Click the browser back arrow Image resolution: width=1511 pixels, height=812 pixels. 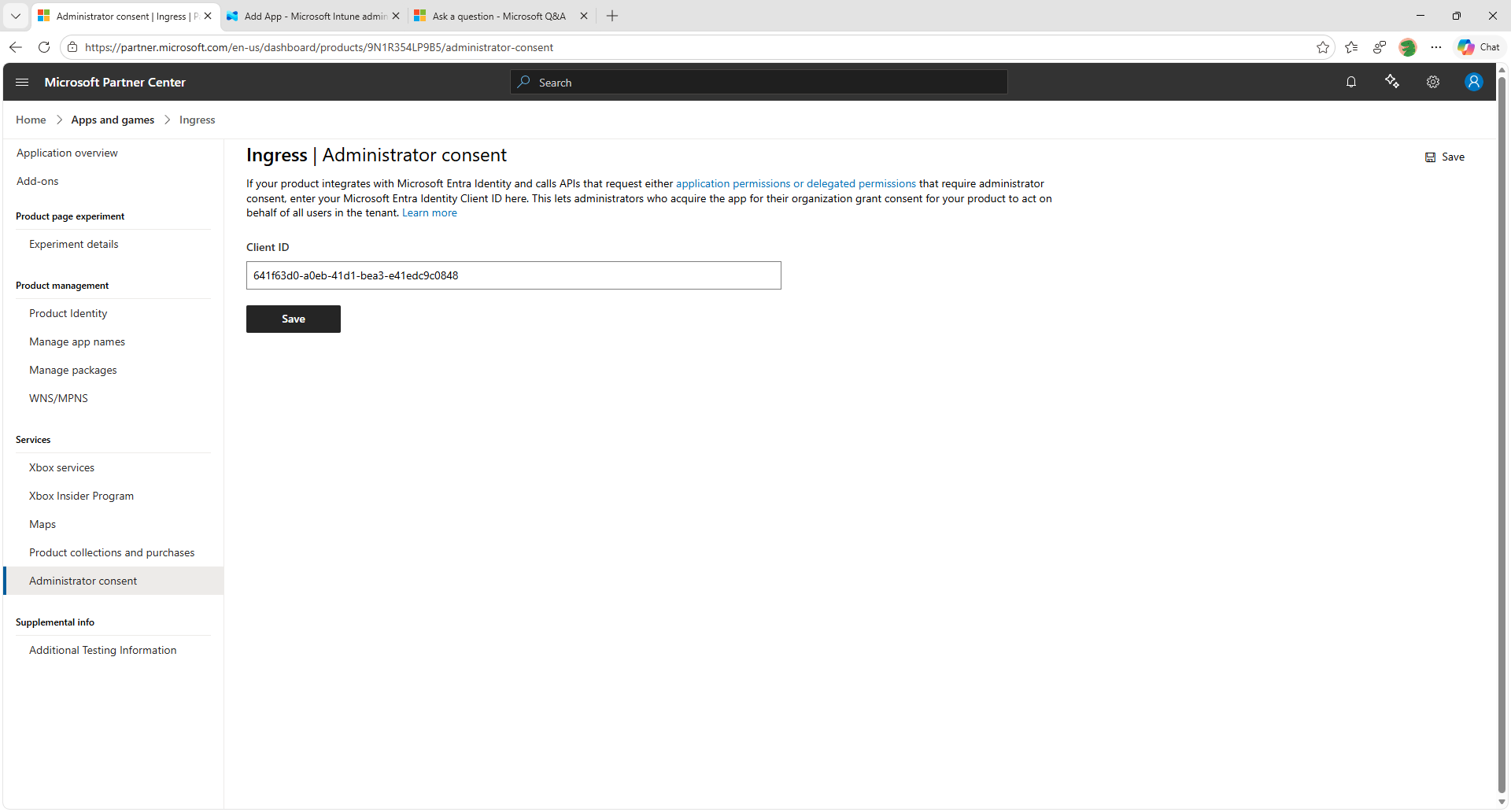(16, 47)
